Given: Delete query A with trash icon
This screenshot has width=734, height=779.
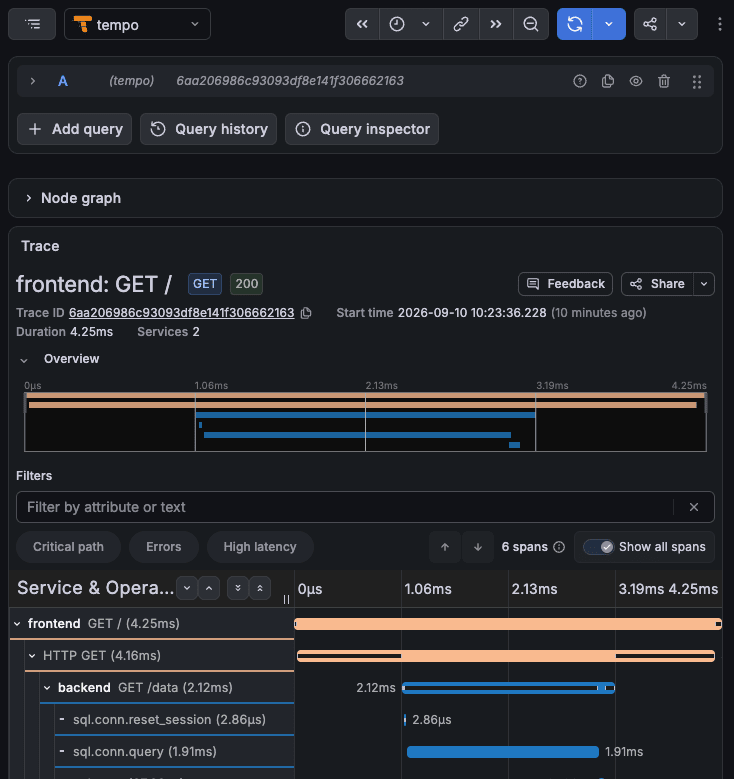Looking at the screenshot, I should (x=664, y=81).
